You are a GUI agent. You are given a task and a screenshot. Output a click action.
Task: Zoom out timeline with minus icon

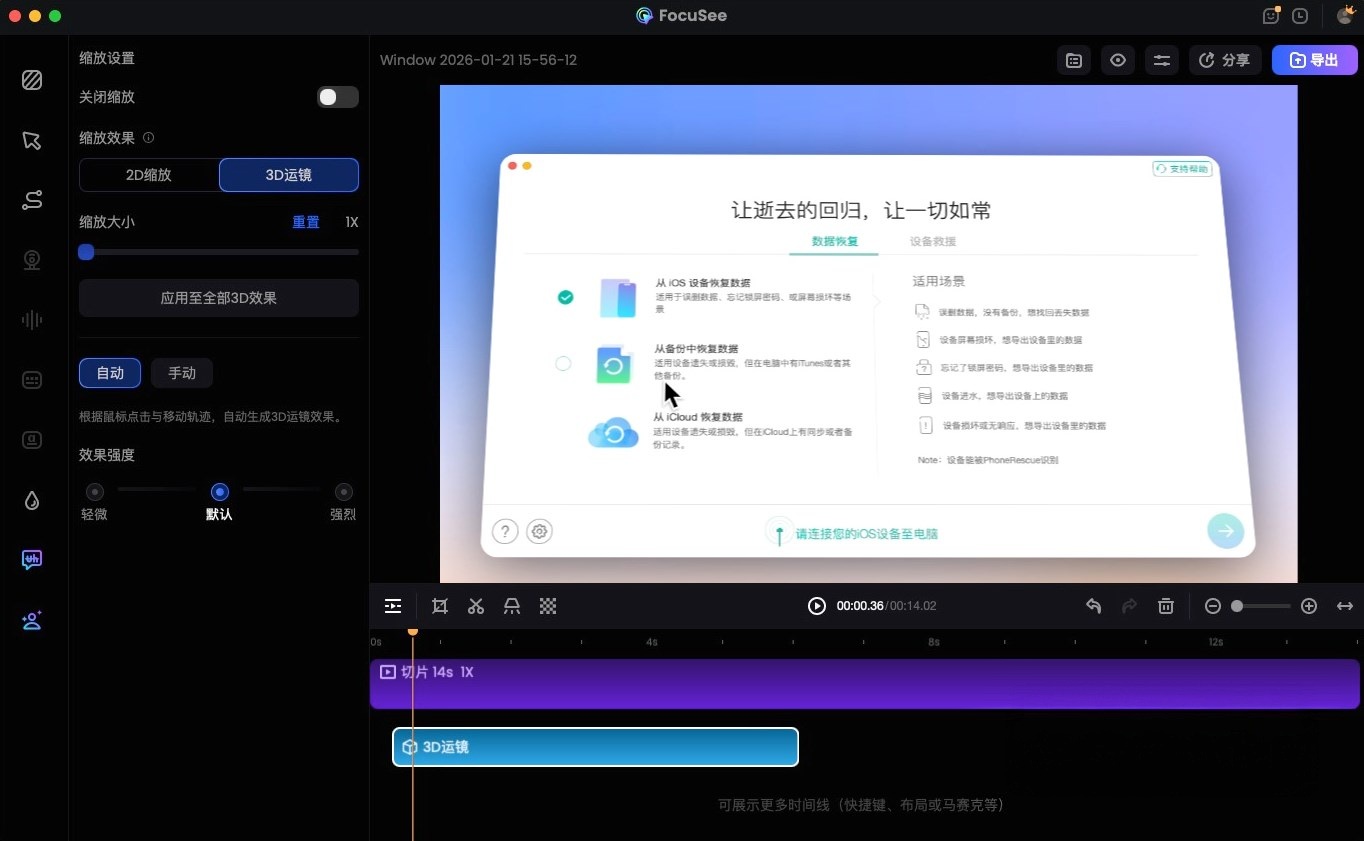[1213, 606]
